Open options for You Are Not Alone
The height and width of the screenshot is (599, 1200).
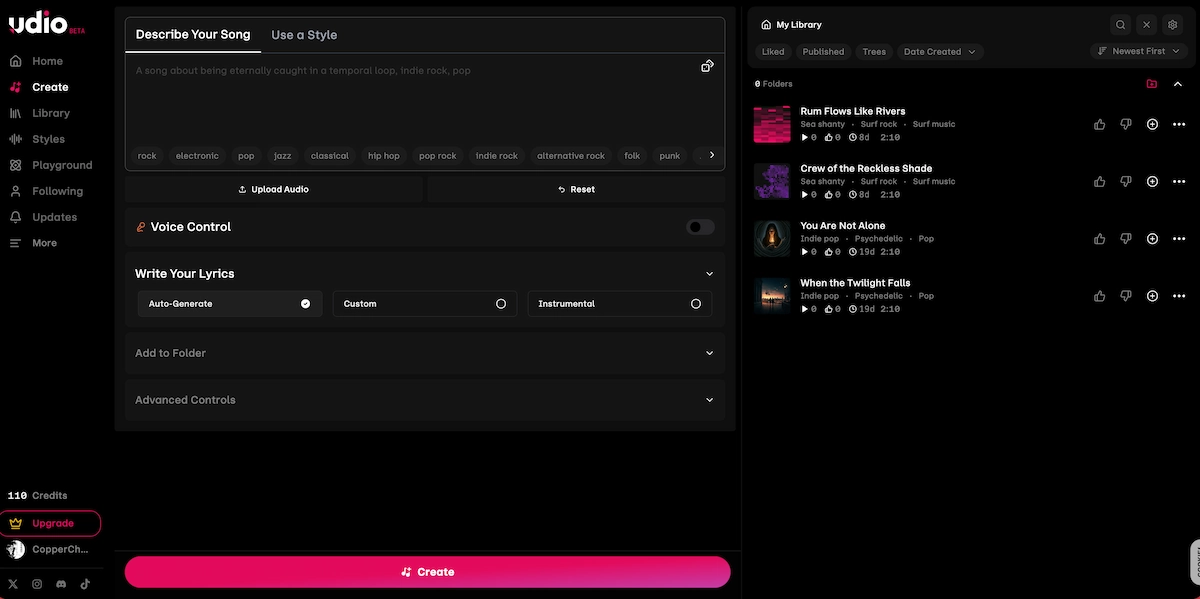pyautogui.click(x=1177, y=239)
